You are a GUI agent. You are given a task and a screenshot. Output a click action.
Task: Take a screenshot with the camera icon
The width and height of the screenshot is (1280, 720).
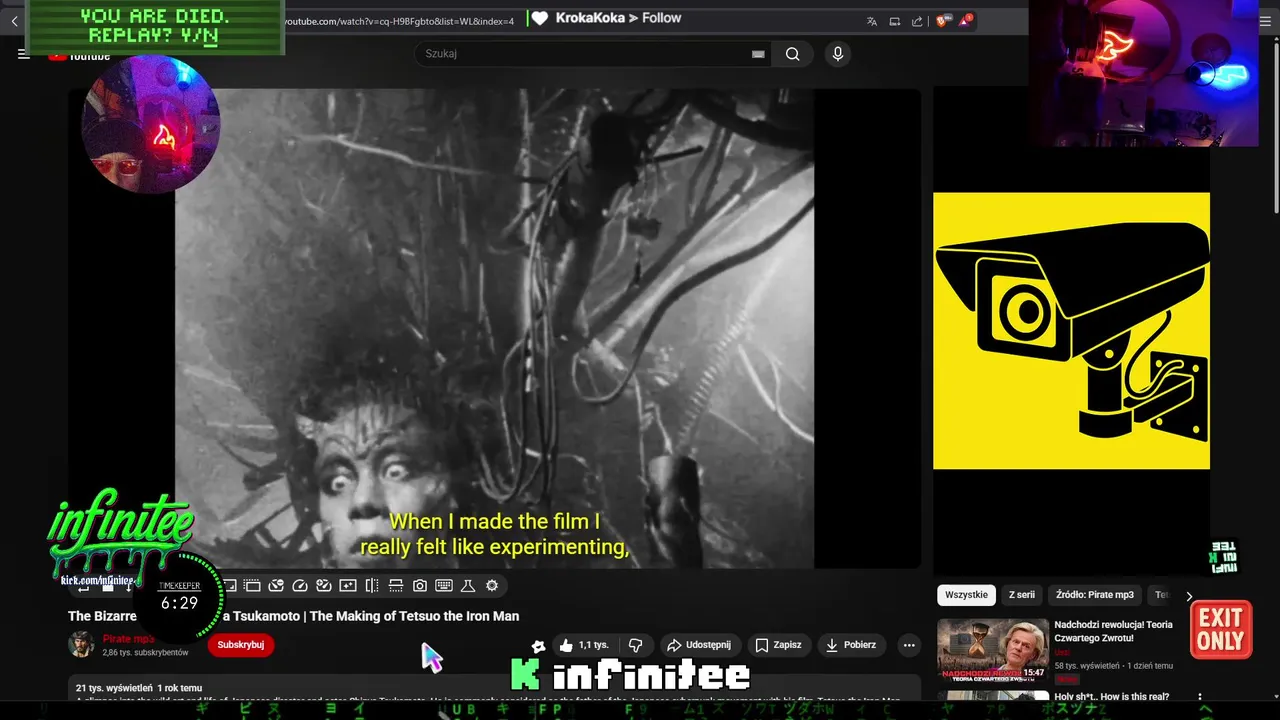click(x=420, y=586)
